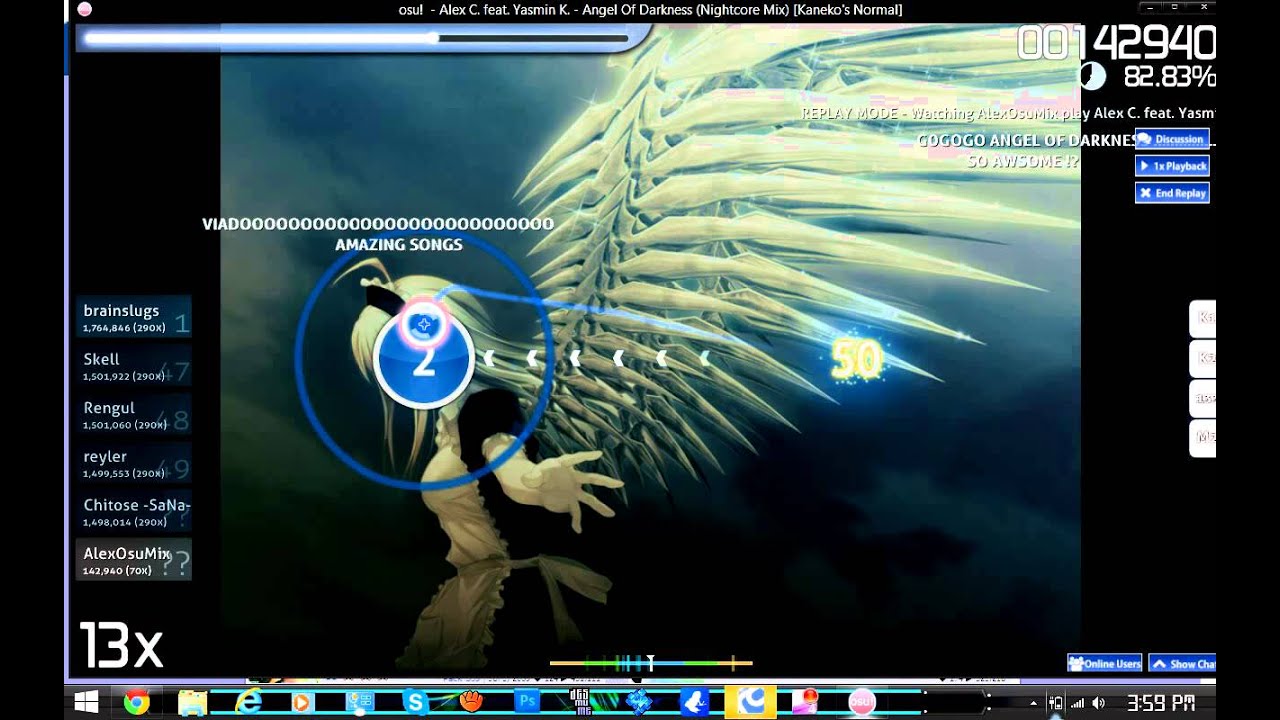This screenshot has height=720, width=1280.
Task: Click the 82.83% accuracy readout
Action: (1169, 77)
